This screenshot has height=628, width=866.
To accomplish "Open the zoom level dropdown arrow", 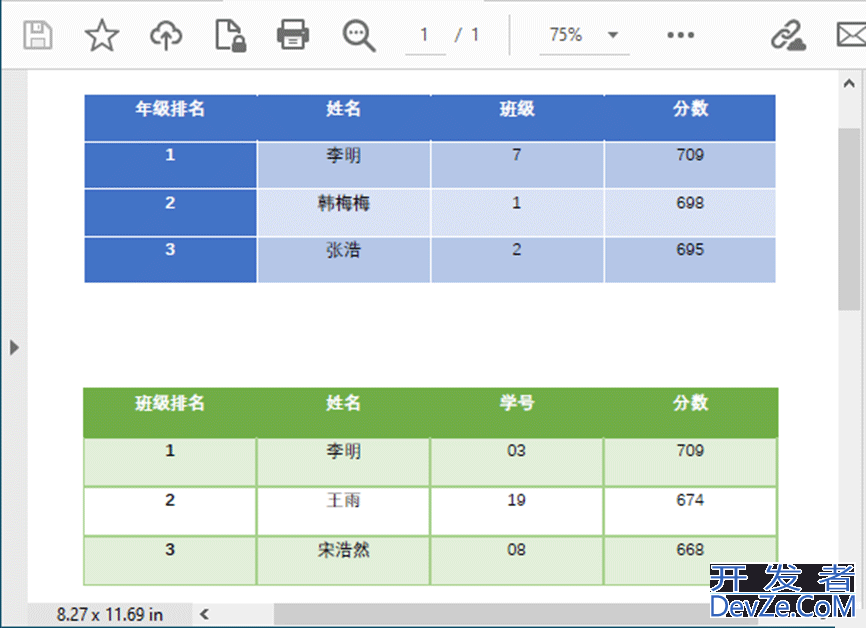I will click(x=612, y=35).
